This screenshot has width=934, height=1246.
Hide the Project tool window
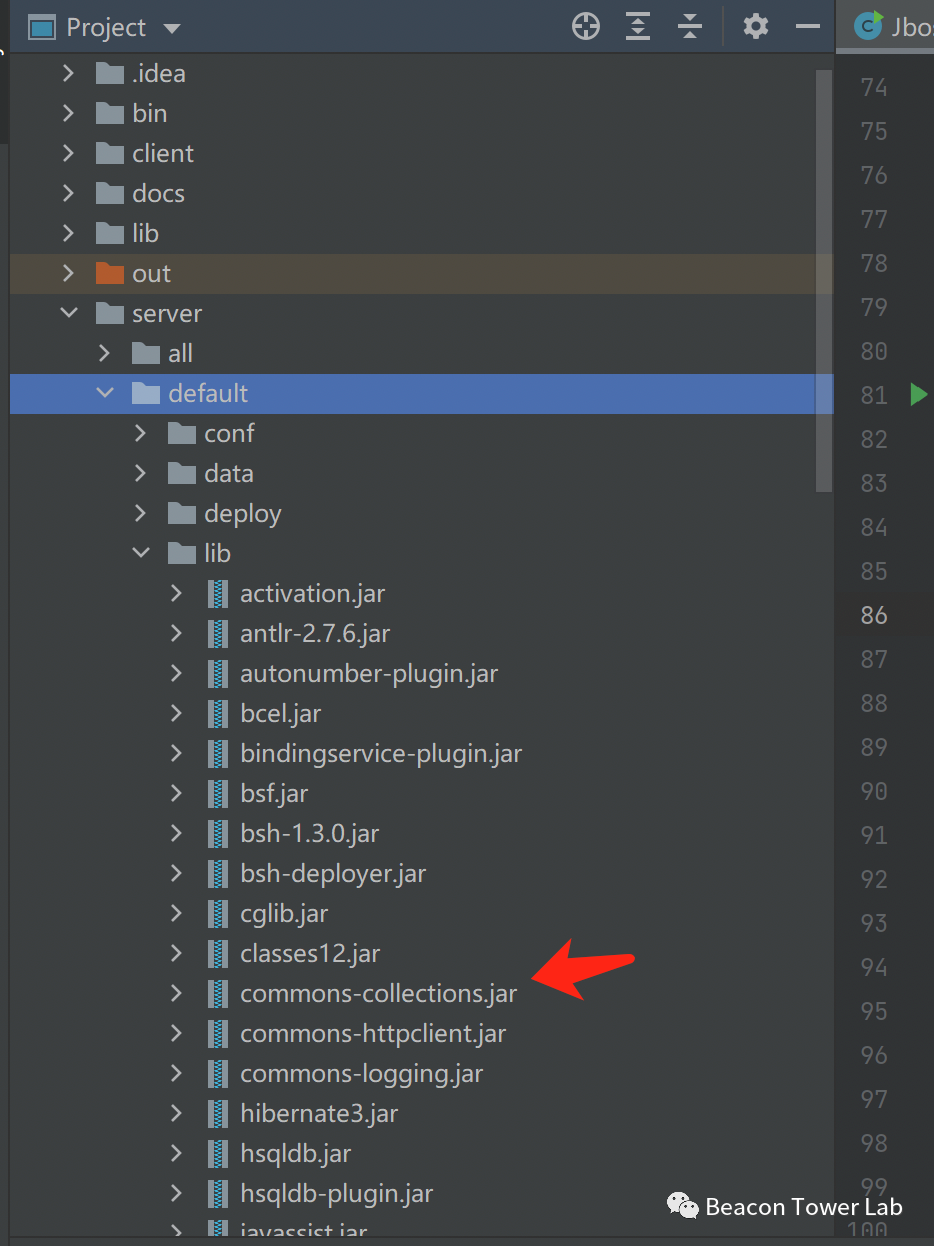(x=808, y=27)
